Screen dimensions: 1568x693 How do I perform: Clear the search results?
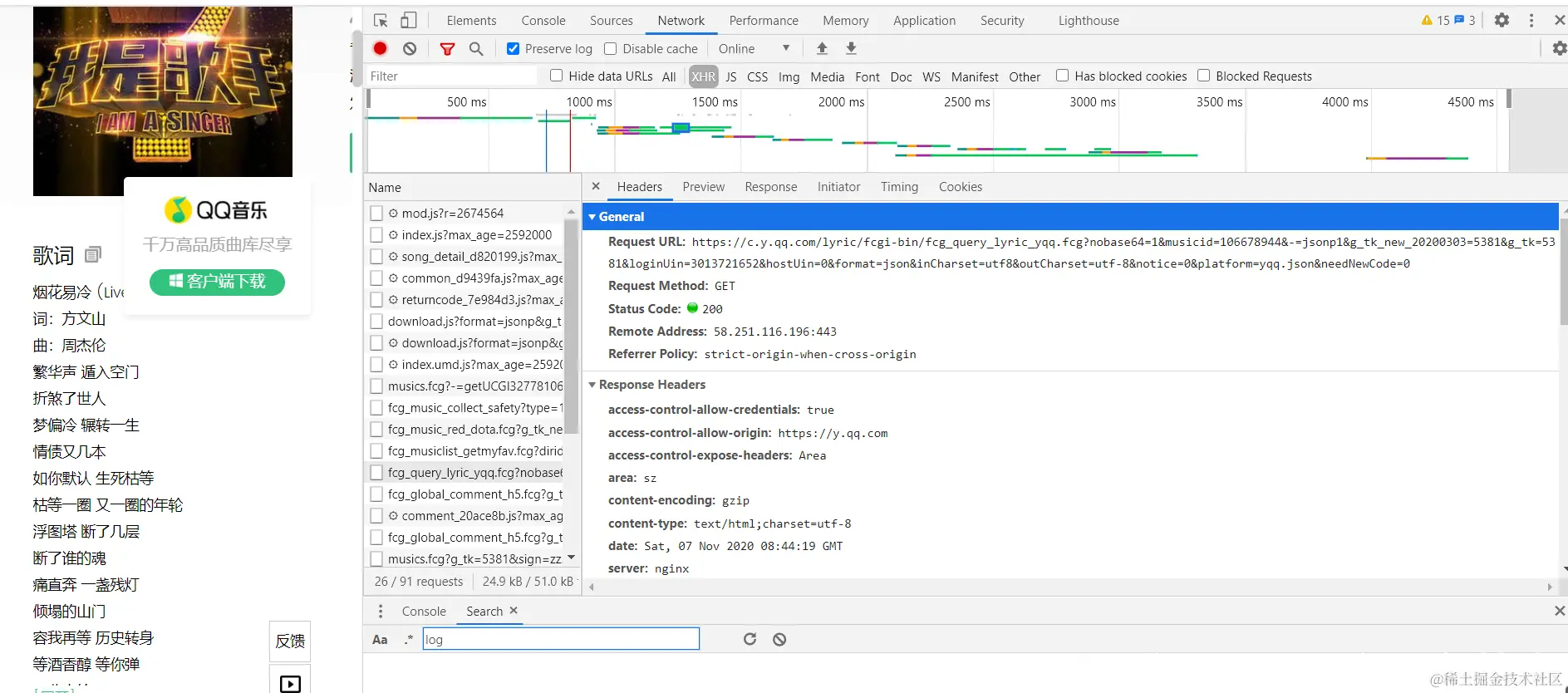click(779, 639)
